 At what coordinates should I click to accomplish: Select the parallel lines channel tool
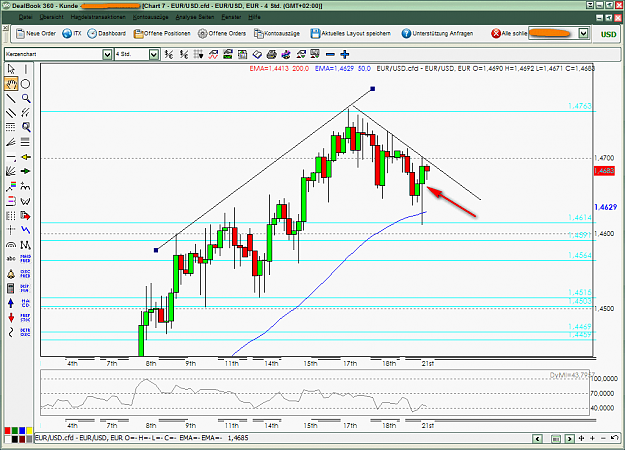point(11,113)
